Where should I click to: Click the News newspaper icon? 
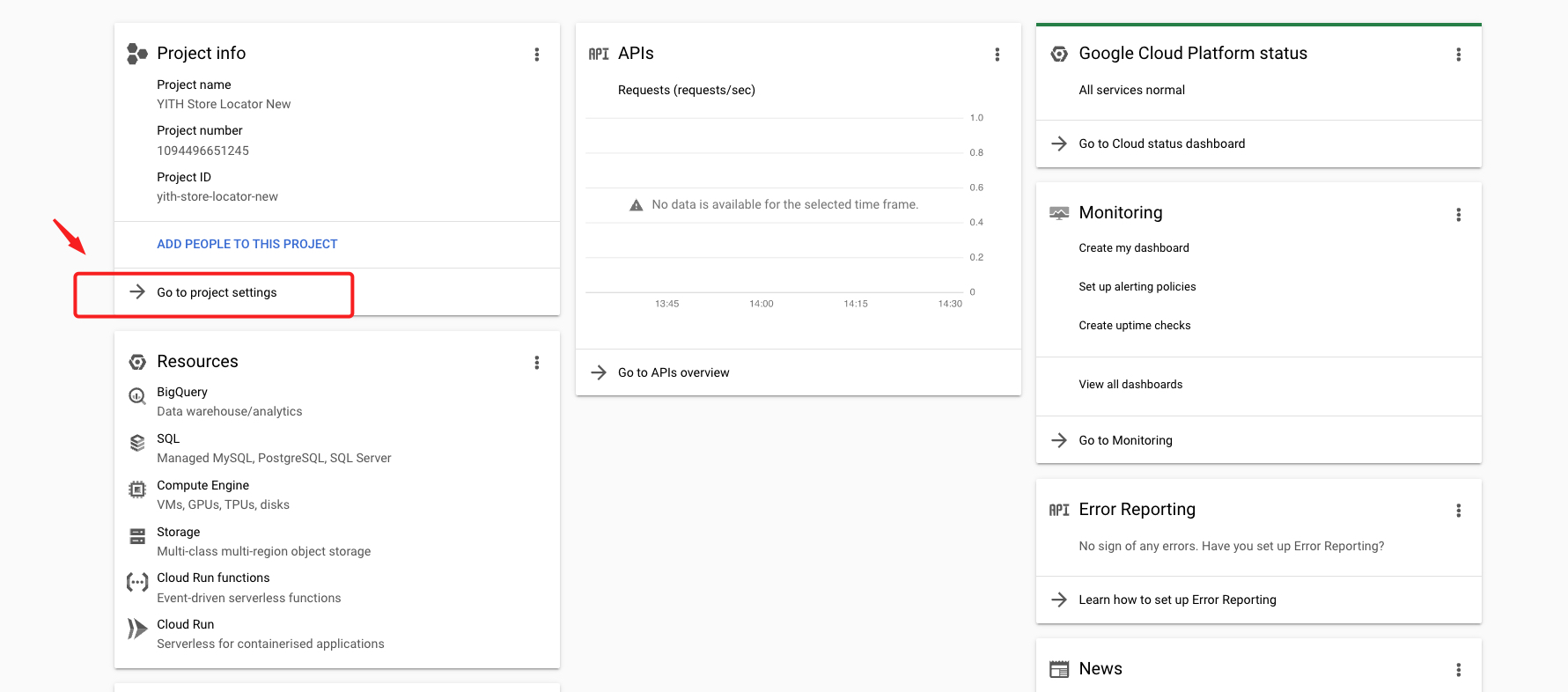pyautogui.click(x=1059, y=669)
